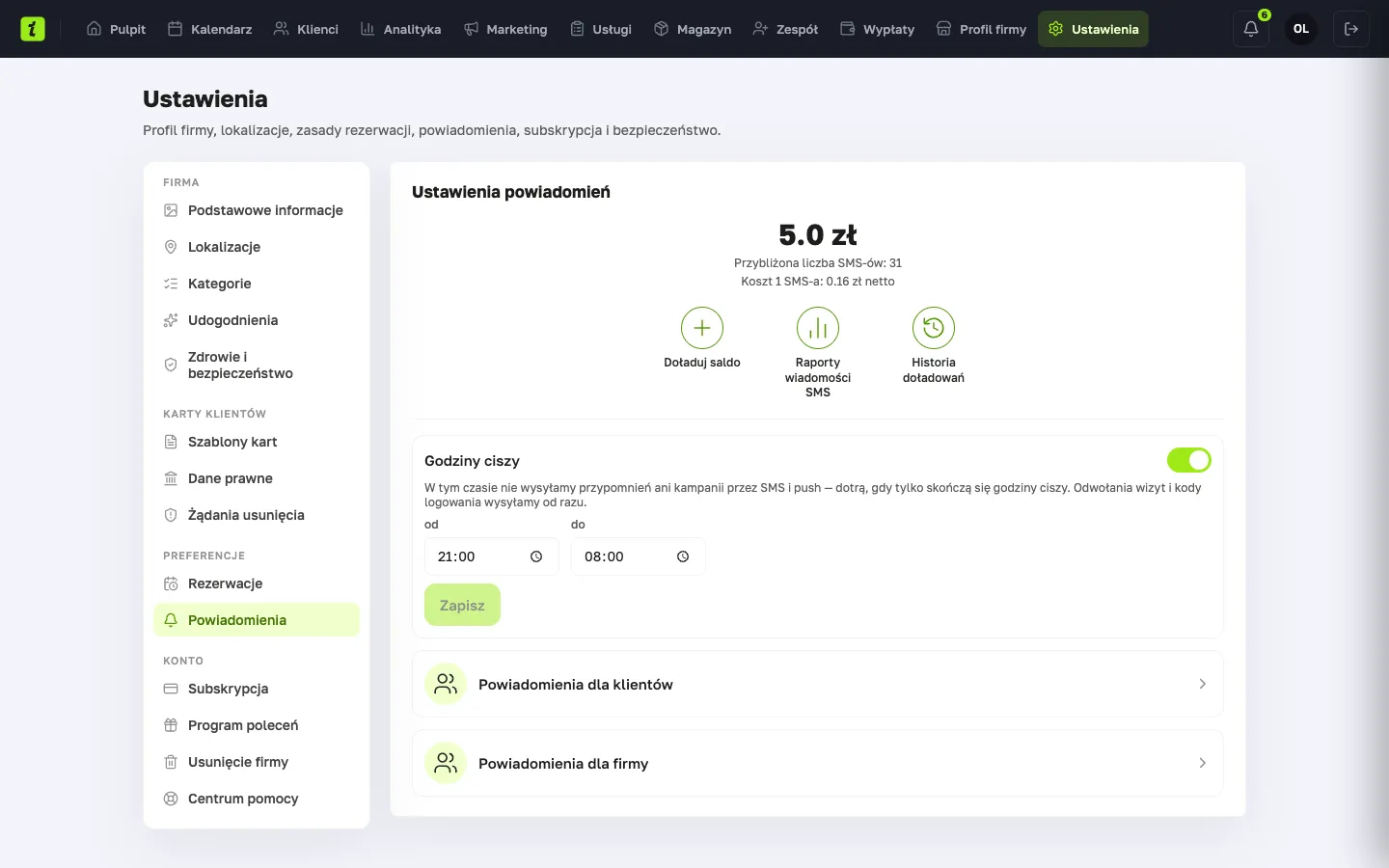Image resolution: width=1389 pixels, height=868 pixels.
Task: Go to the Magazyn menu item
Action: [693, 29]
